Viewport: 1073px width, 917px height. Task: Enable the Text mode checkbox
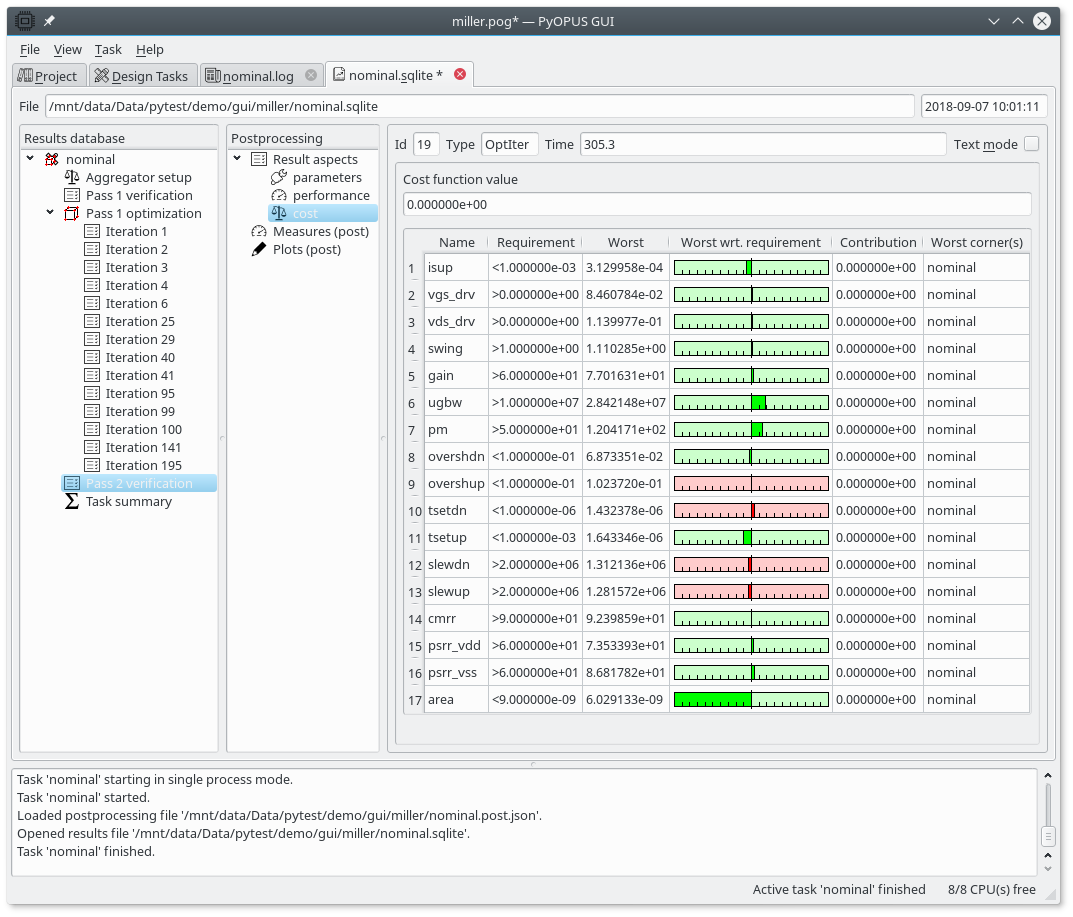click(x=1031, y=144)
